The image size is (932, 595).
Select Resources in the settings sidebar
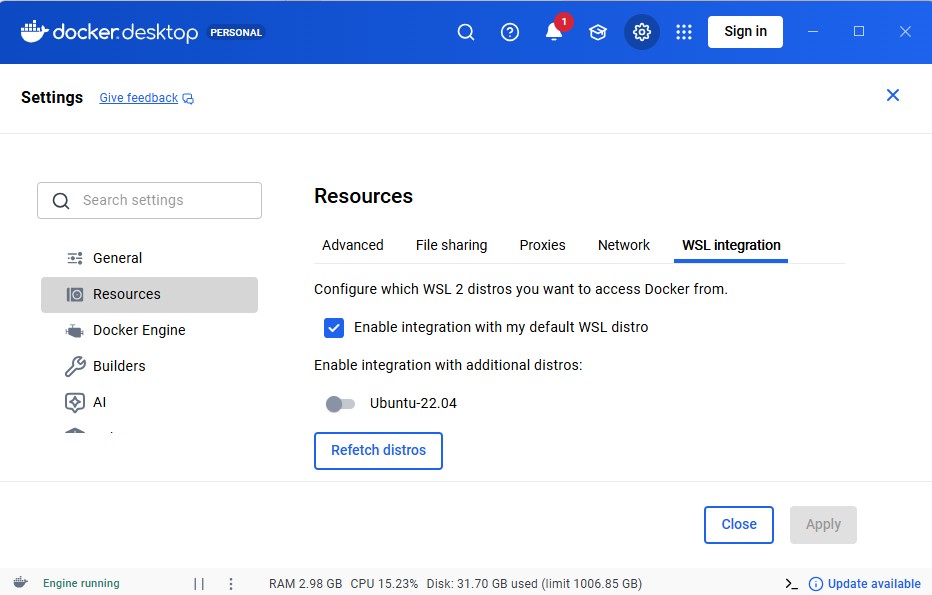point(149,294)
